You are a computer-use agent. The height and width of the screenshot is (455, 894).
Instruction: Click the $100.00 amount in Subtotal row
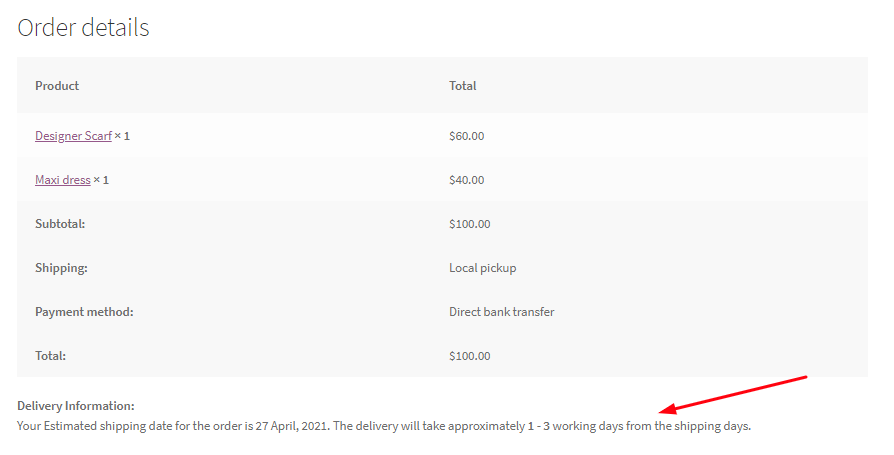pos(469,224)
